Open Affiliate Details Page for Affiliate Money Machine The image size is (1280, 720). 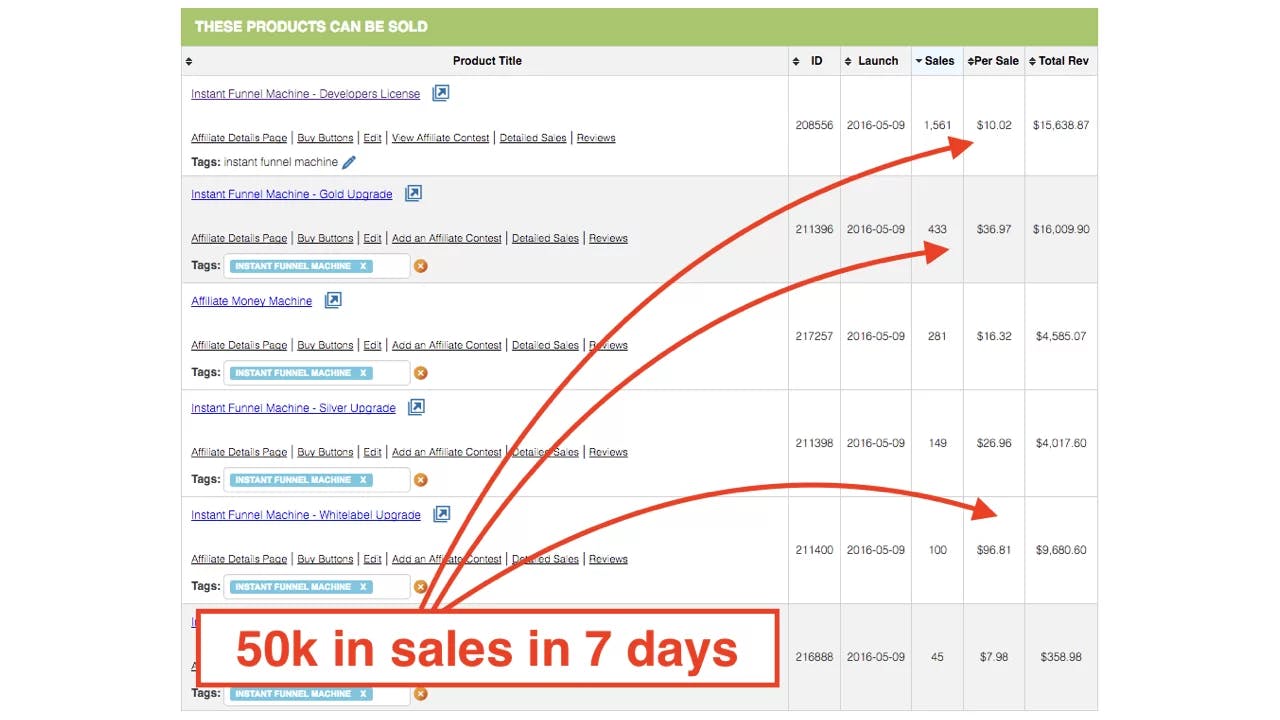(239, 345)
